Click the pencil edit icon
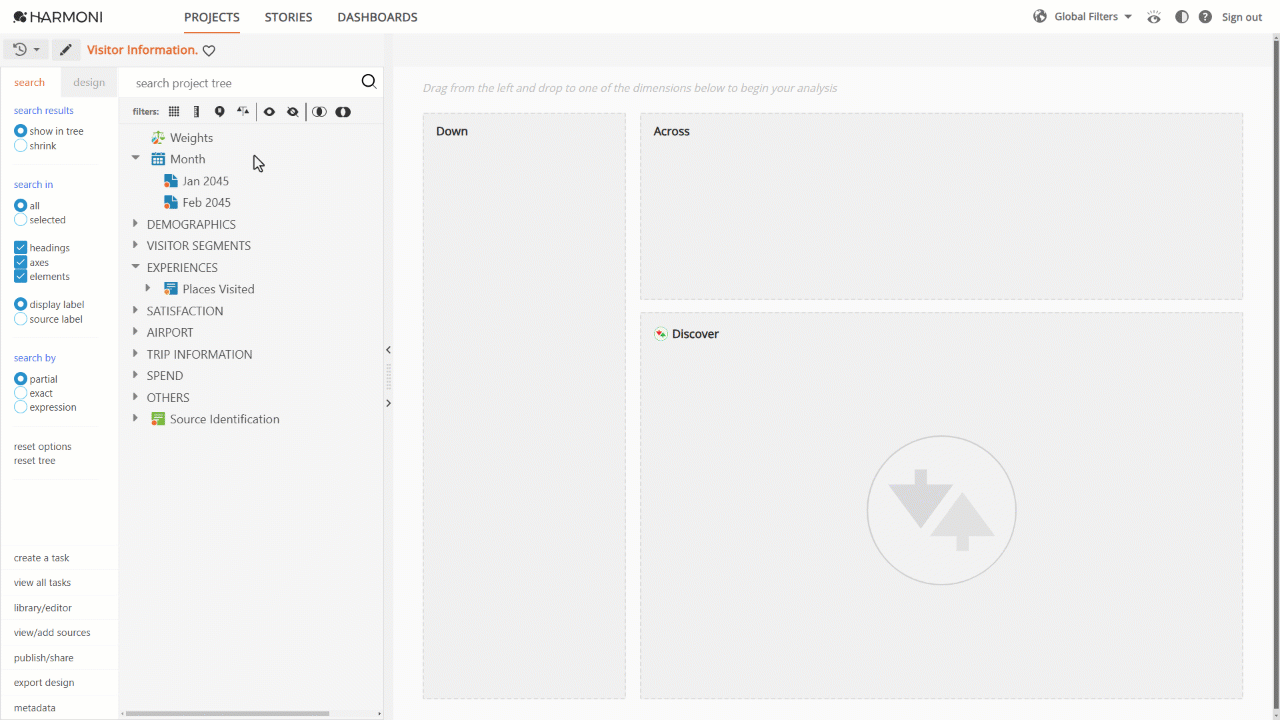 tap(66, 50)
